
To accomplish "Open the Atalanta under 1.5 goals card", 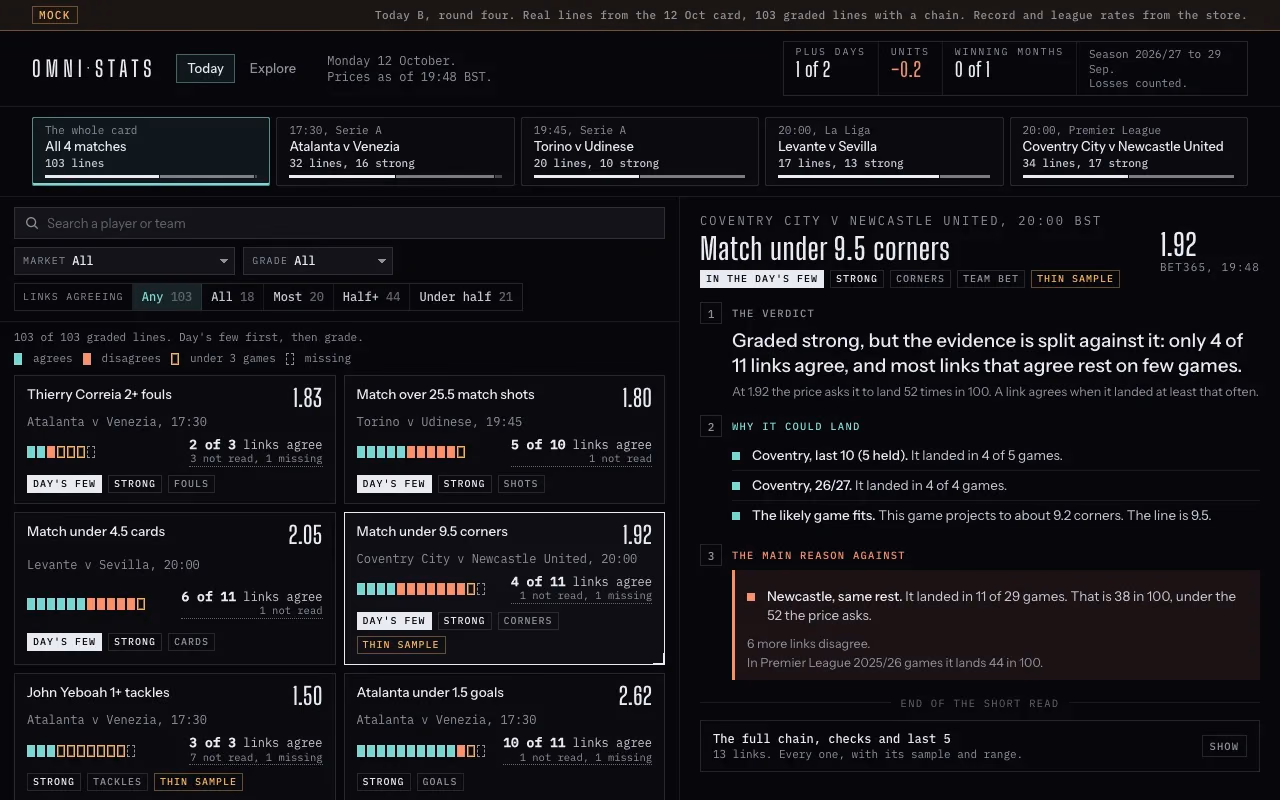I will [x=504, y=737].
